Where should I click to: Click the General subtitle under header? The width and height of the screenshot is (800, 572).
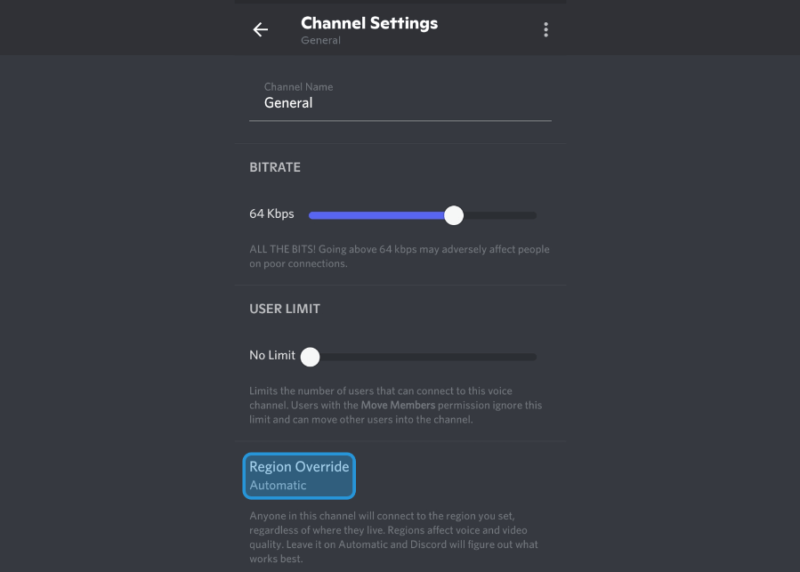pyautogui.click(x=320, y=40)
